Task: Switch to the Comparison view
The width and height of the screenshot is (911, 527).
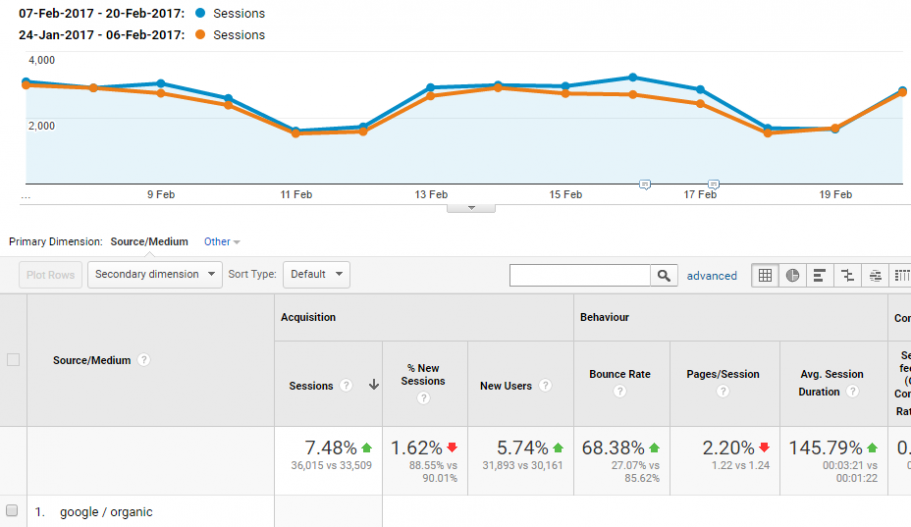Action: pyautogui.click(x=848, y=275)
